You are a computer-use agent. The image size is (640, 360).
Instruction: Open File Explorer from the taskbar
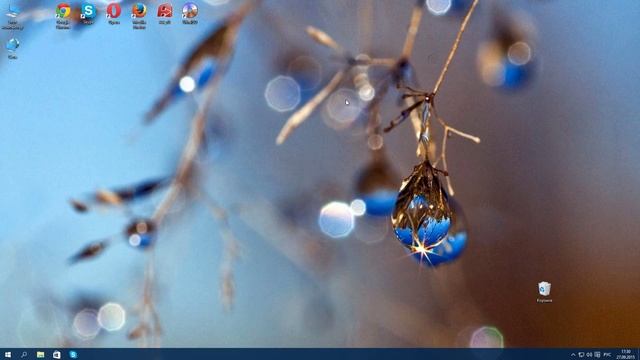point(40,355)
